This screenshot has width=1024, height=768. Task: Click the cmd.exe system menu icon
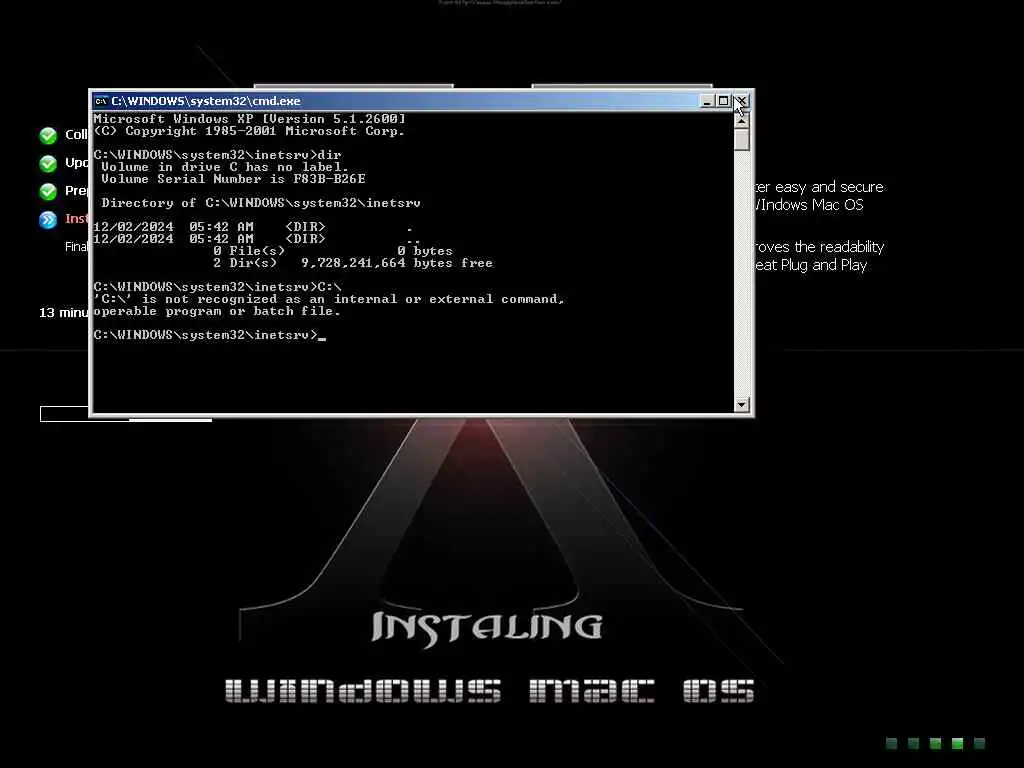click(101, 101)
